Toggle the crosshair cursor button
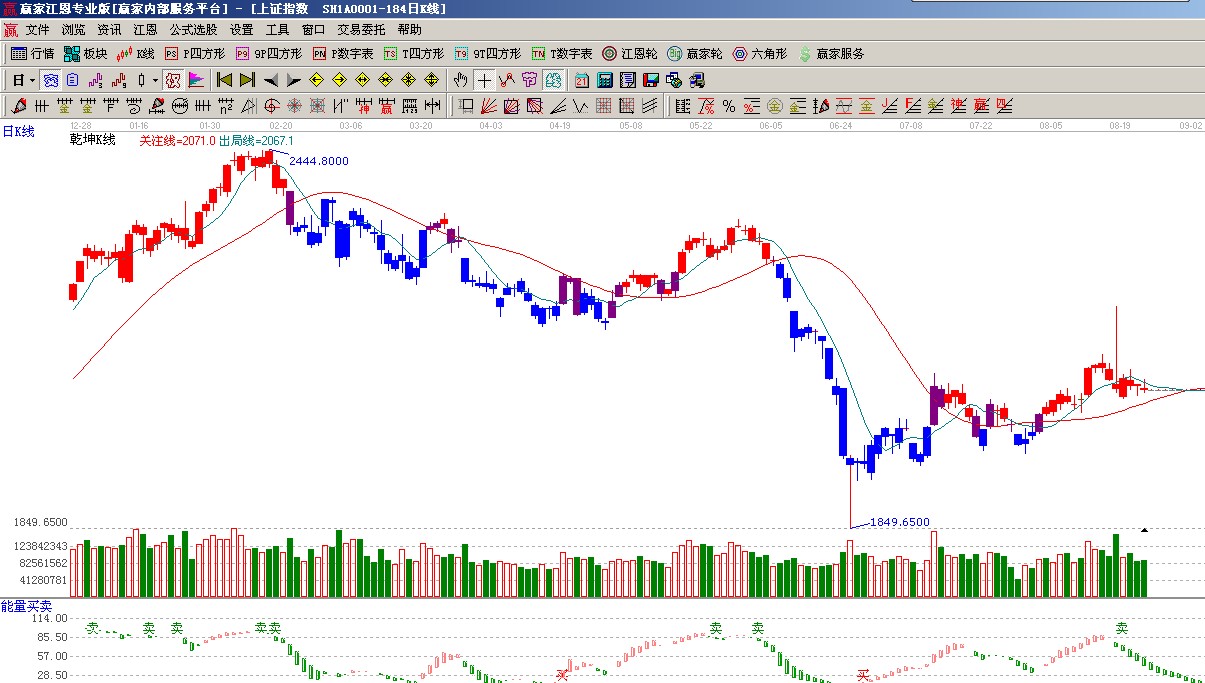Image resolution: width=1205 pixels, height=683 pixels. (484, 80)
